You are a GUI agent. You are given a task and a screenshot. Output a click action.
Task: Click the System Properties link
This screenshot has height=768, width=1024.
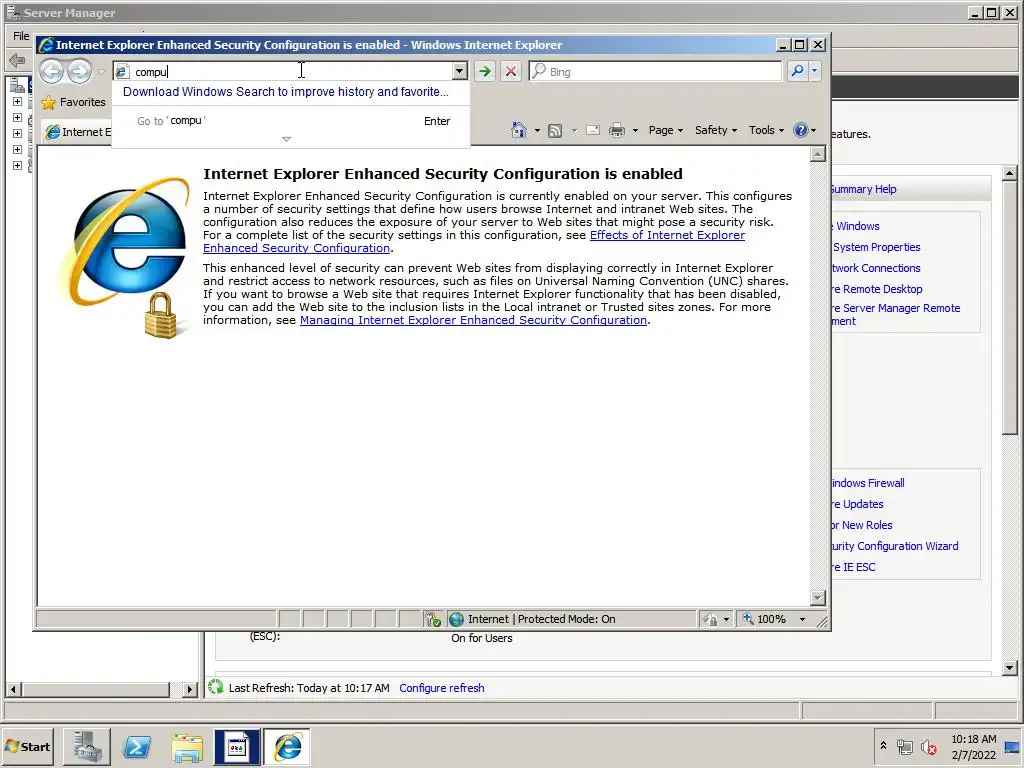pos(876,247)
